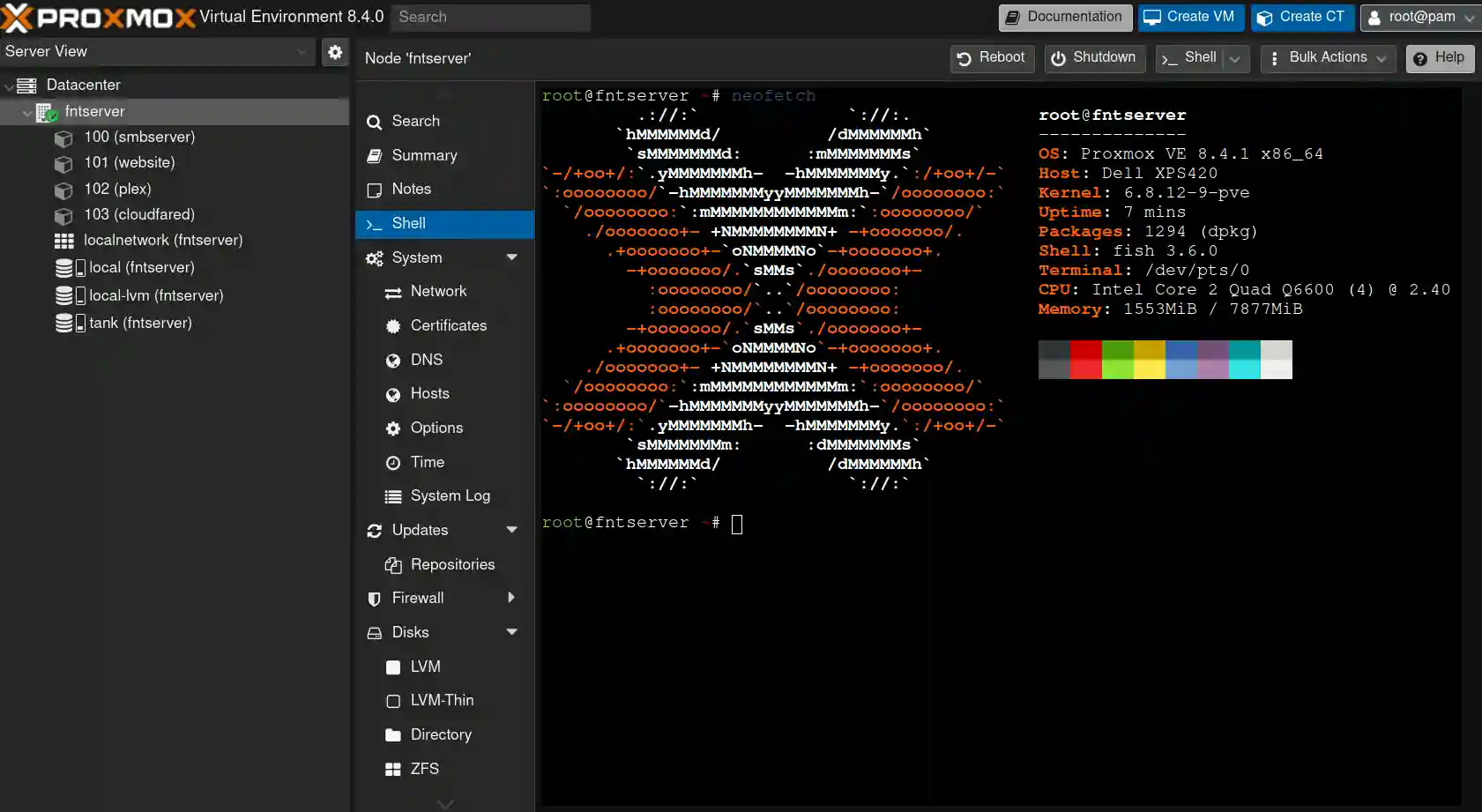Open Shell button dropdown arrow
Image resolution: width=1482 pixels, height=812 pixels.
click(x=1235, y=59)
